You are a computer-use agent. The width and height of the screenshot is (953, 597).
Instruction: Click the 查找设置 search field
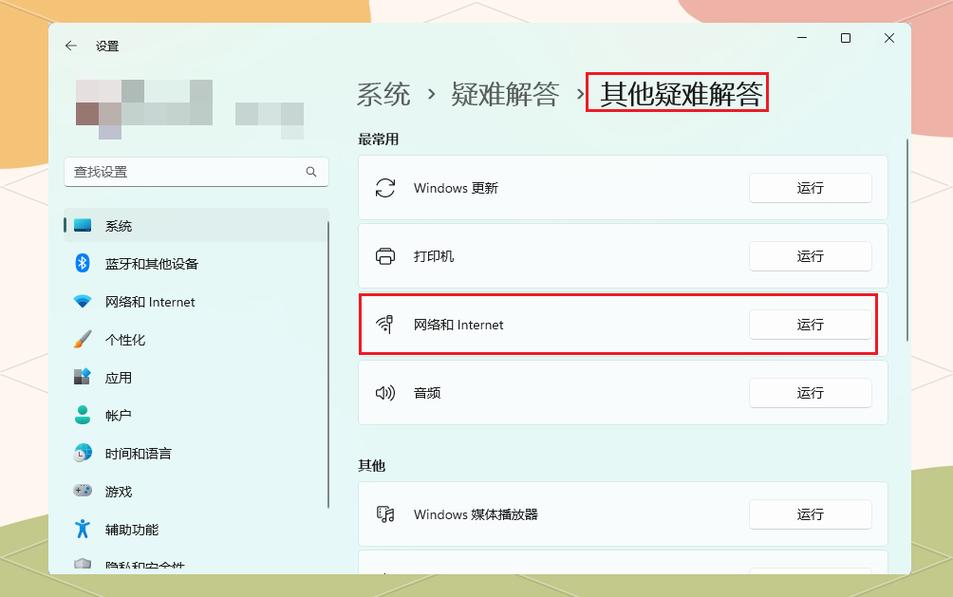click(196, 172)
